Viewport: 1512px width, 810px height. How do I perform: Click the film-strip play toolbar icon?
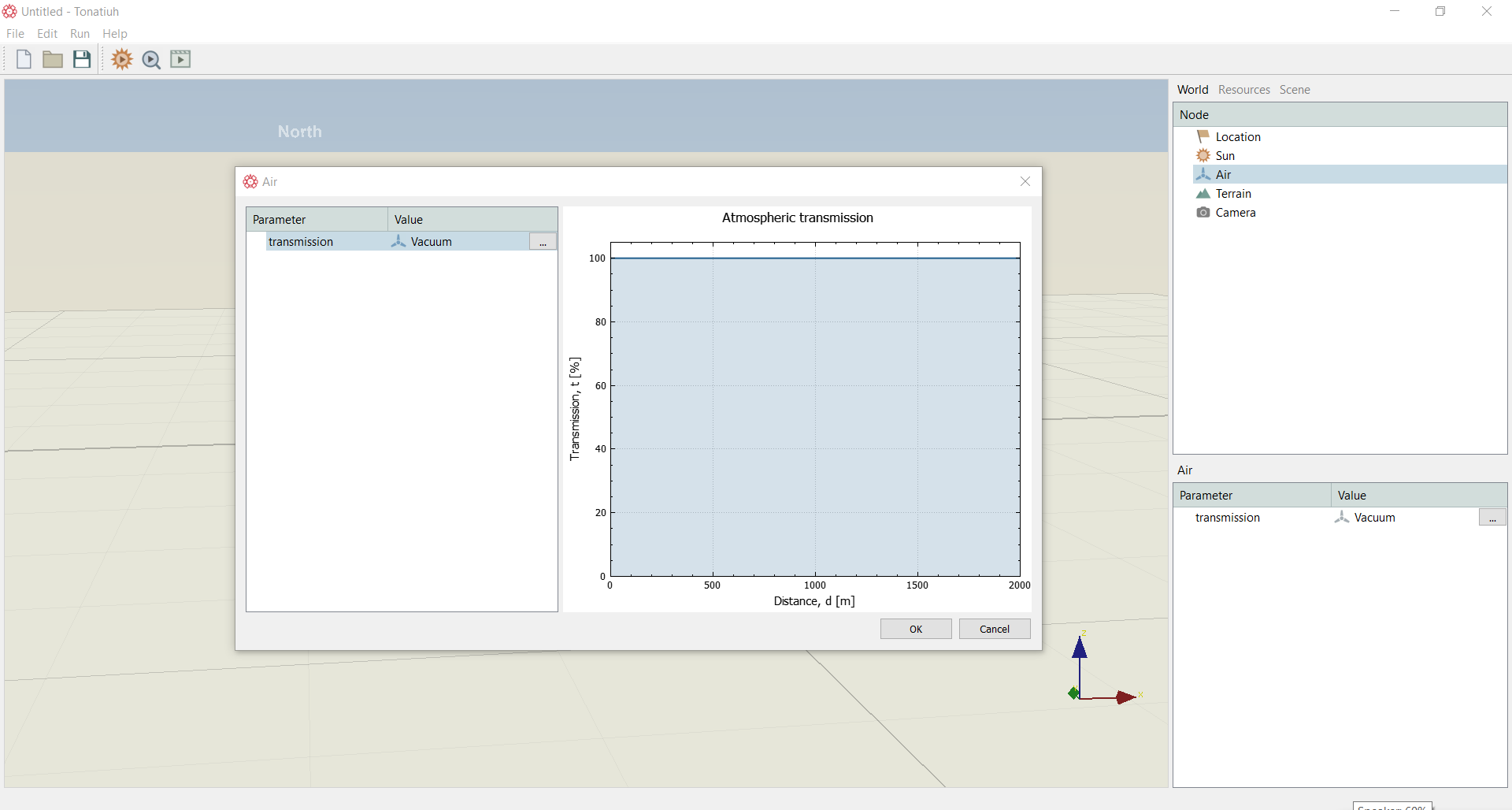[180, 59]
